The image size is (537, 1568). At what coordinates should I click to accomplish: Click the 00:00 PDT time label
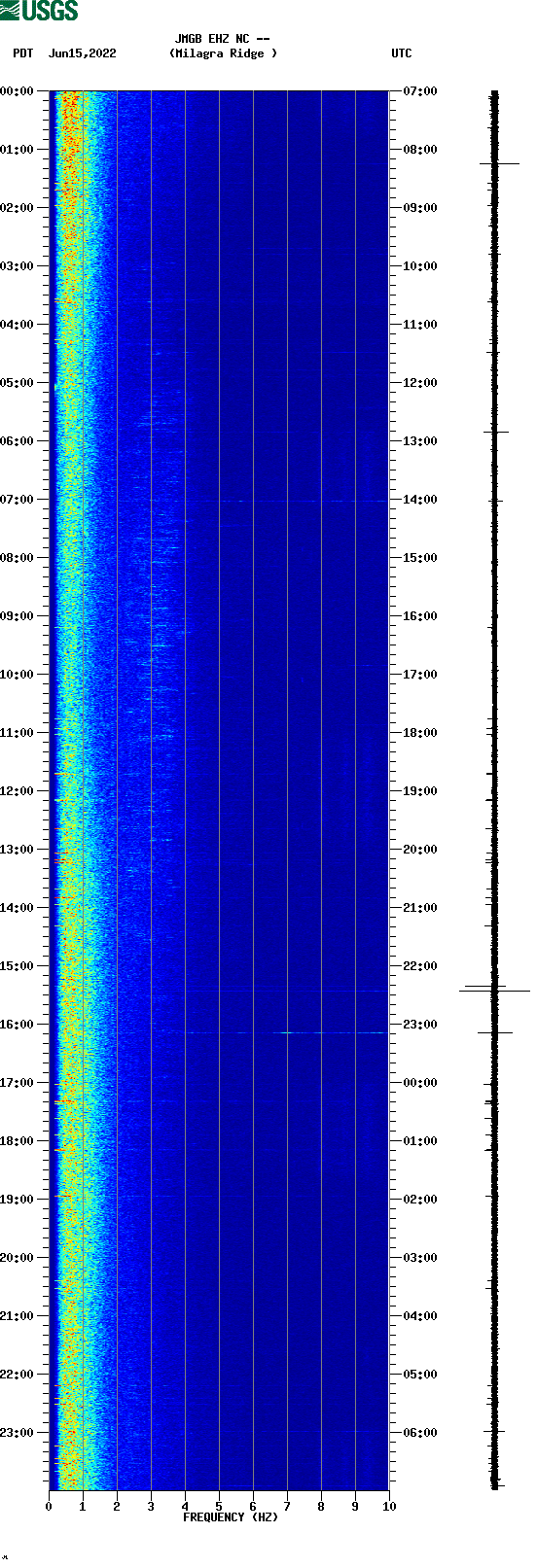[18, 91]
